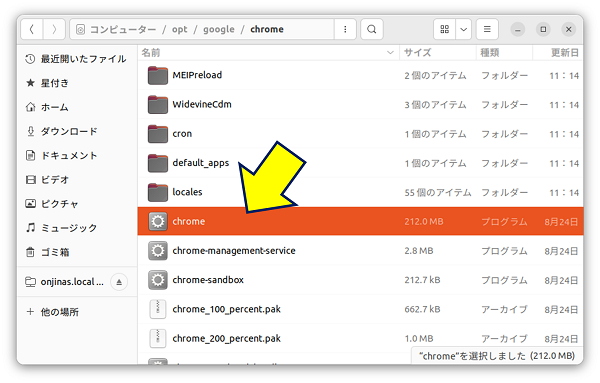Select chrome_100_percent.pak archive icon
The image size is (600, 383).
tap(158, 309)
